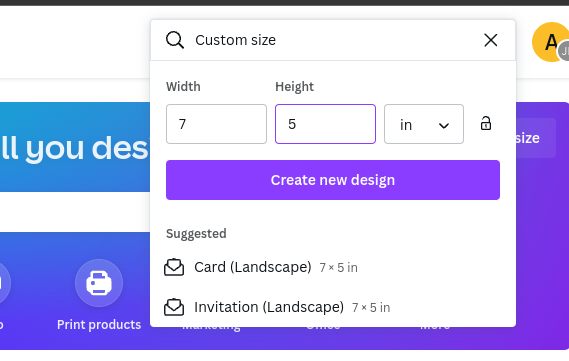Click the search magnifier icon
Image resolution: width=569 pixels, height=361 pixels.
click(x=175, y=40)
